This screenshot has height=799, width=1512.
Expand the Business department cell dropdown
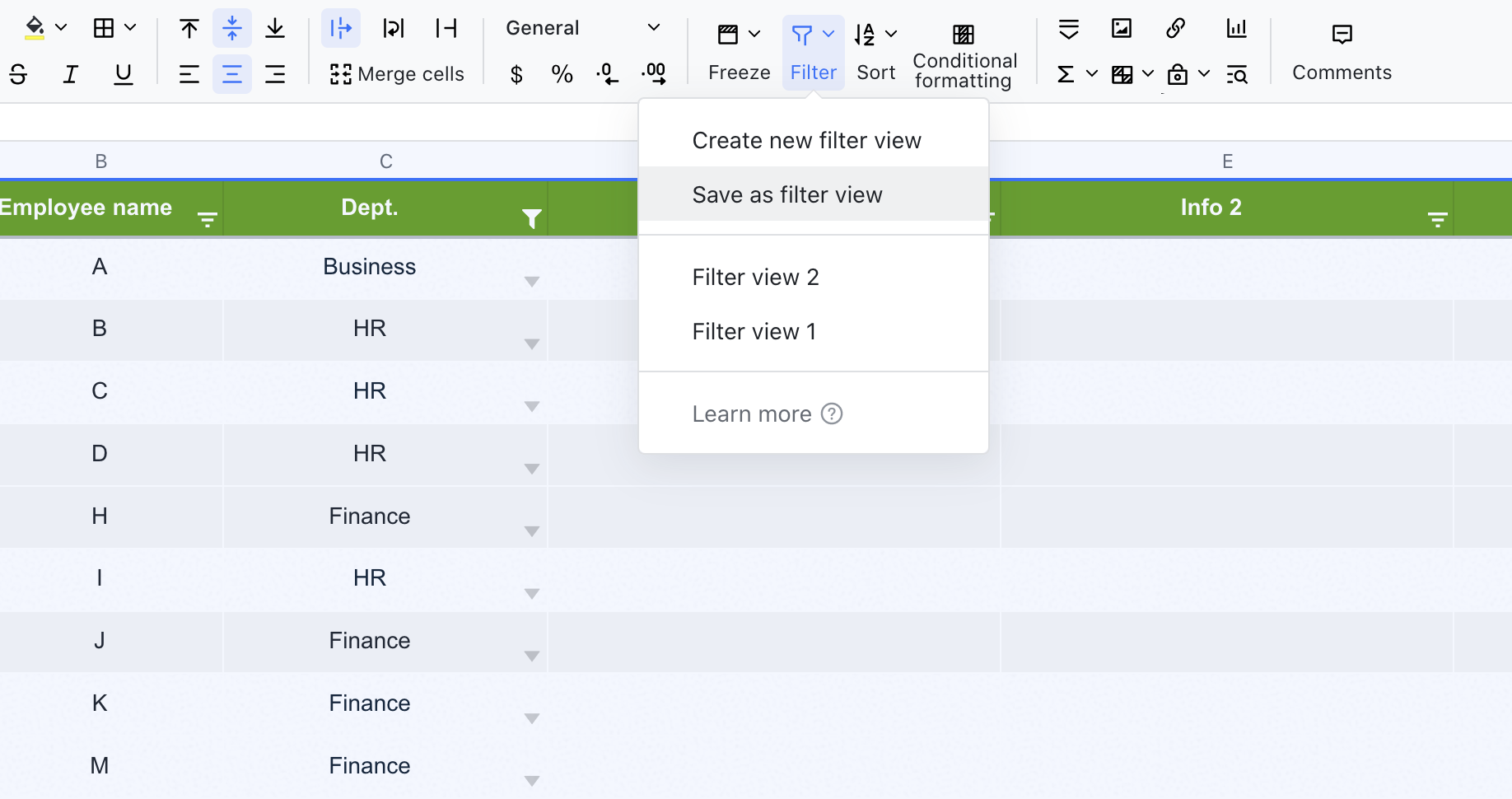(532, 282)
